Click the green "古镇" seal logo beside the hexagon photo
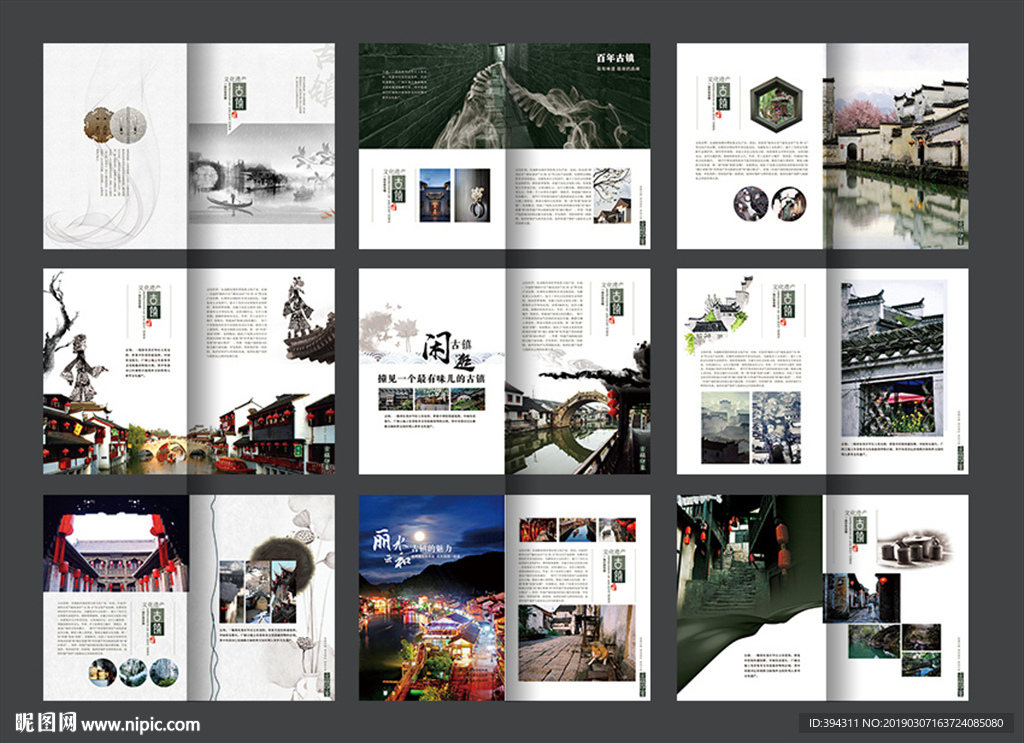The width and height of the screenshot is (1024, 743). [723, 97]
